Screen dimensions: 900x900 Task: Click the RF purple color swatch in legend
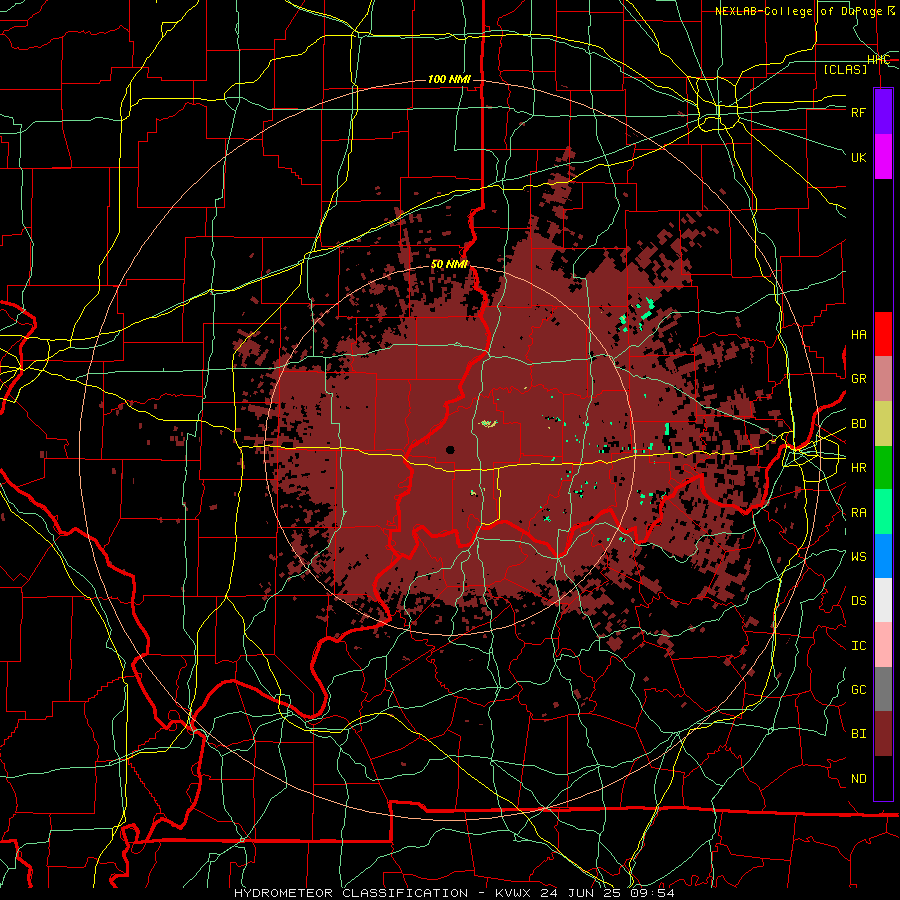(883, 112)
